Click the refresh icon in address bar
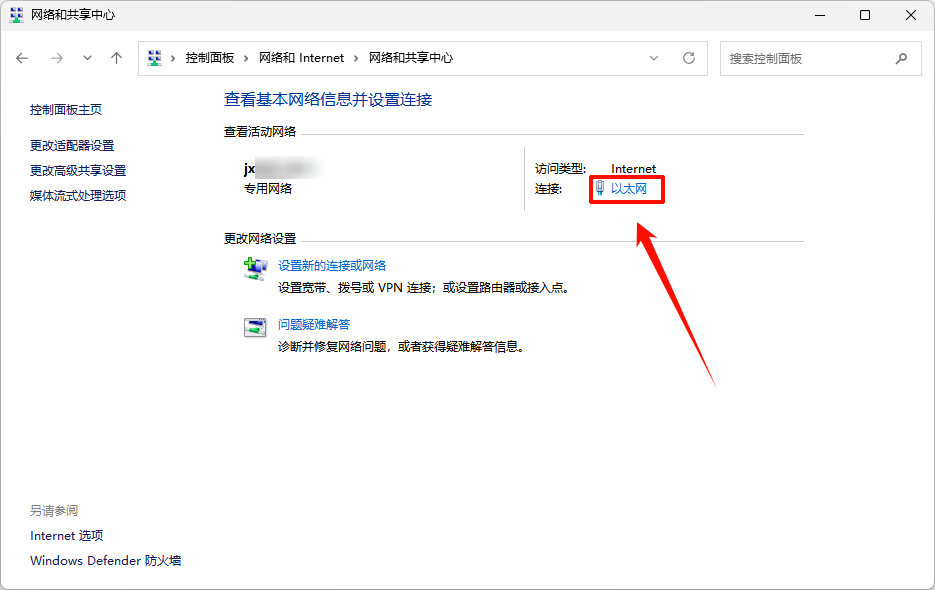Viewport: 935px width, 590px height. [689, 58]
